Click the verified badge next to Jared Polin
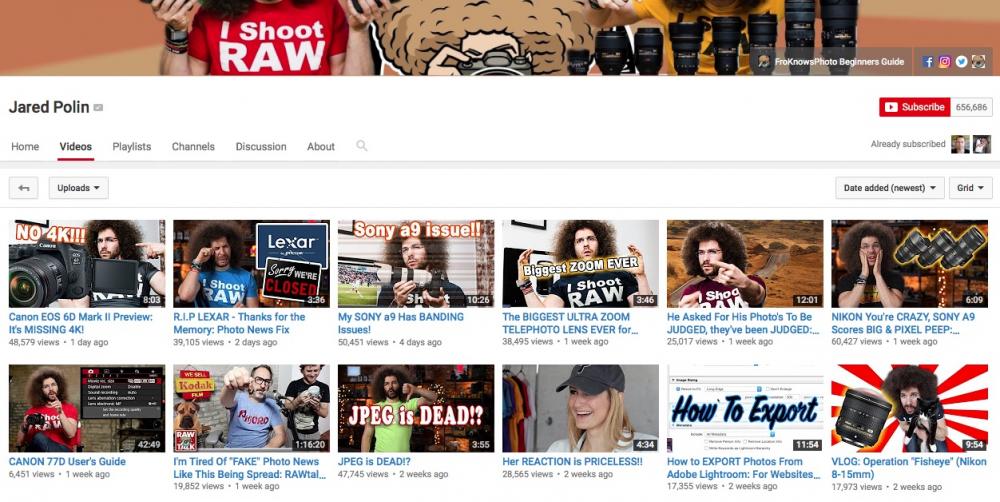 [x=99, y=108]
